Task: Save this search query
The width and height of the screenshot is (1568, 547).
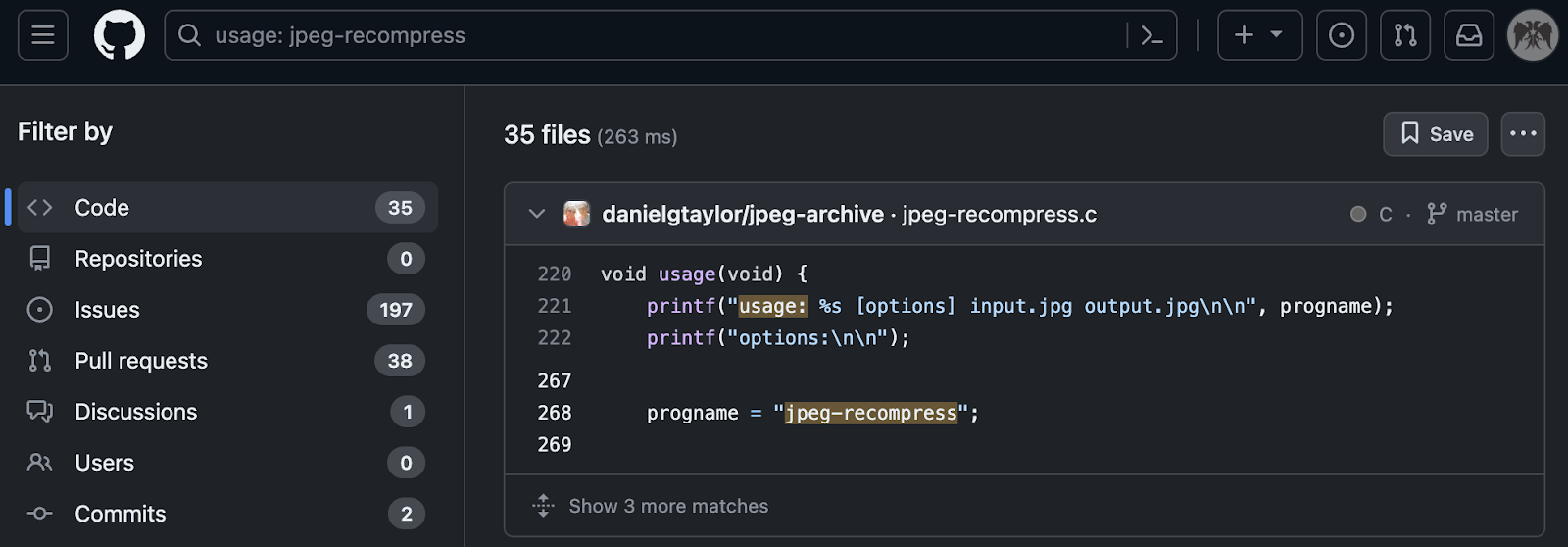Action: [x=1436, y=134]
